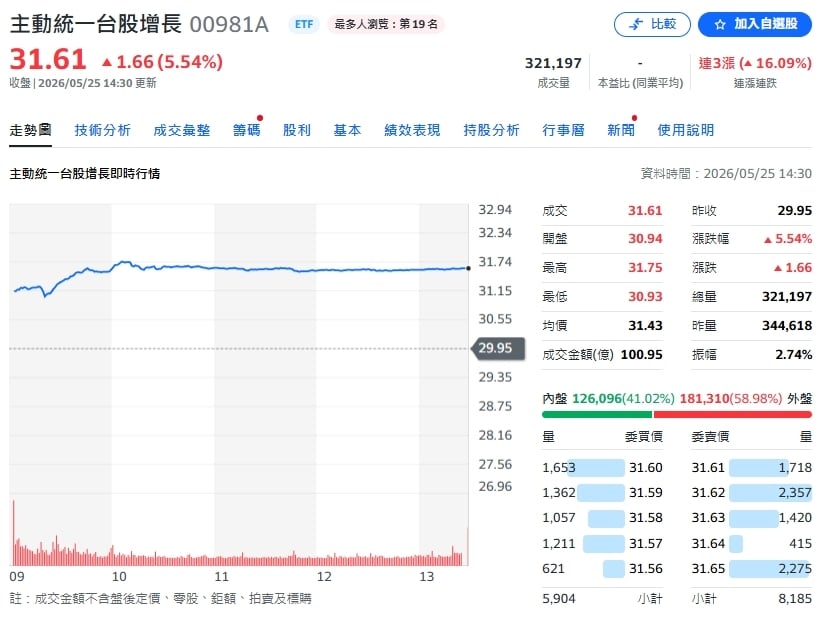Image resolution: width=826 pixels, height=623 pixels.
Task: Click the ETF badge
Action: 304,24
